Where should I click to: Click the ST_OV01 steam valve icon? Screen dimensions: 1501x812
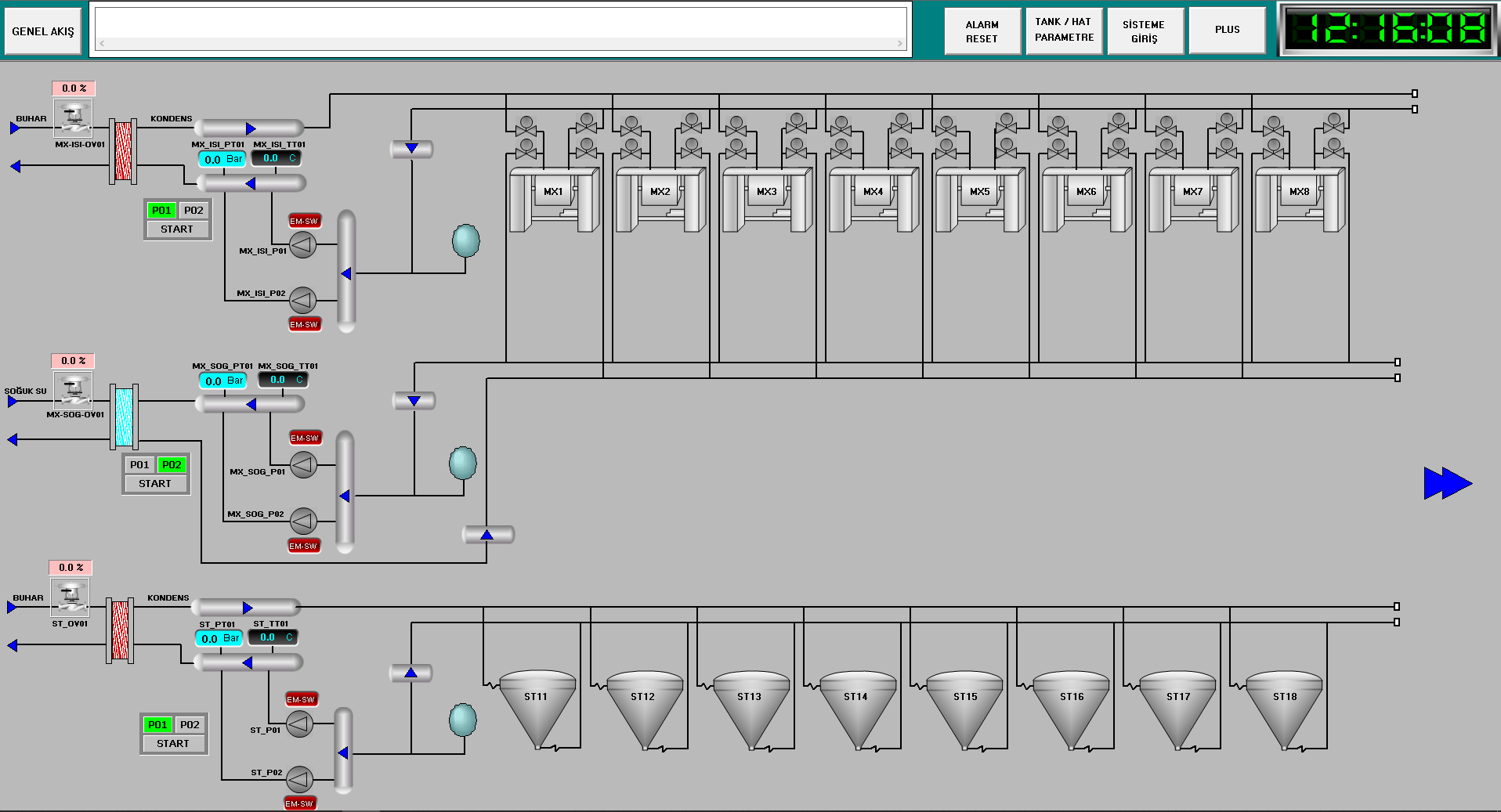[70, 598]
